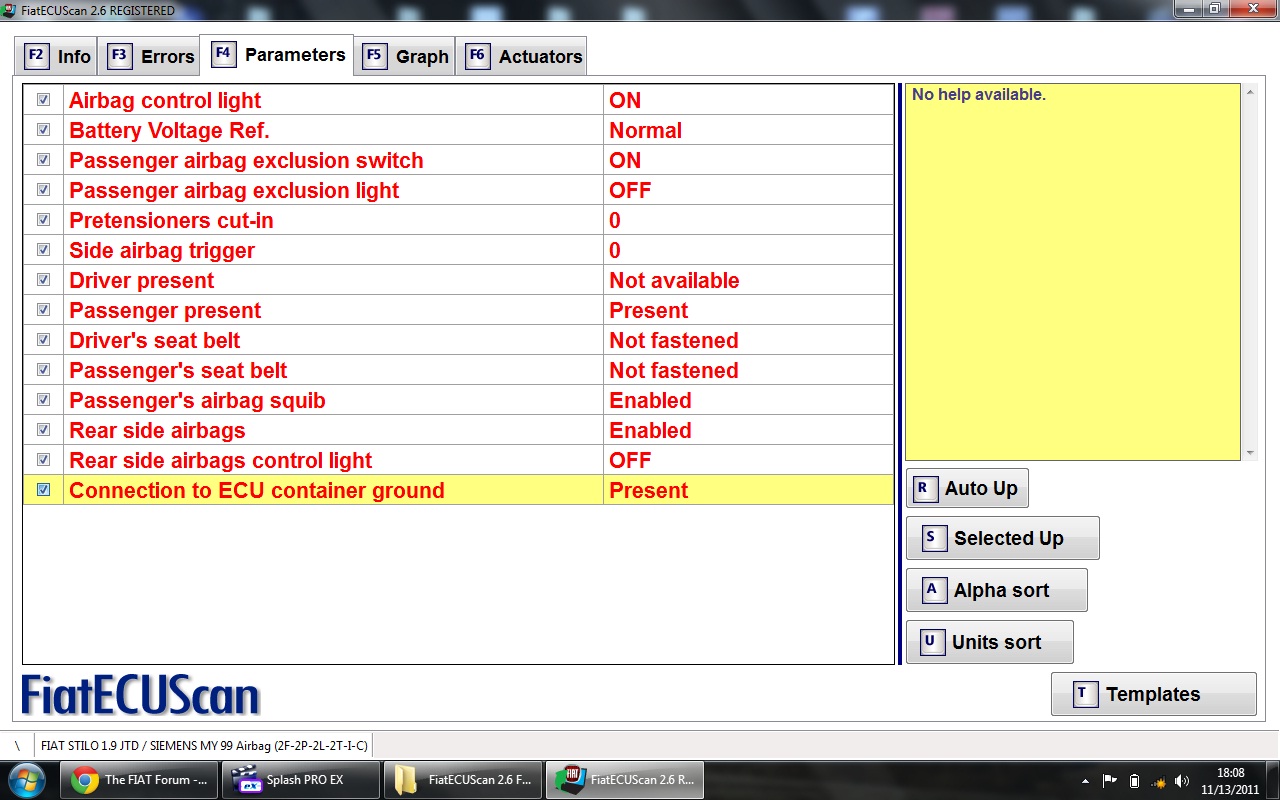The height and width of the screenshot is (800, 1280).
Task: Click the help panel scrollbar down arrow
Action: pos(1249,453)
